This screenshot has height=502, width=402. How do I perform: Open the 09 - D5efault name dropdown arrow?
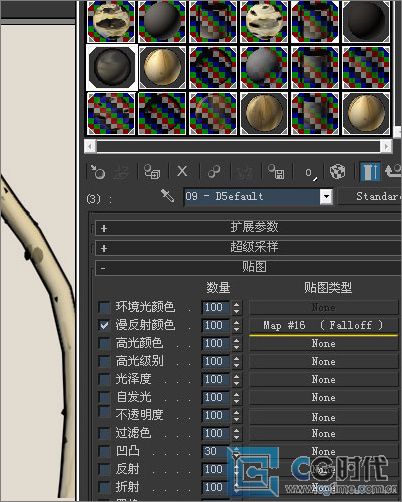point(326,197)
